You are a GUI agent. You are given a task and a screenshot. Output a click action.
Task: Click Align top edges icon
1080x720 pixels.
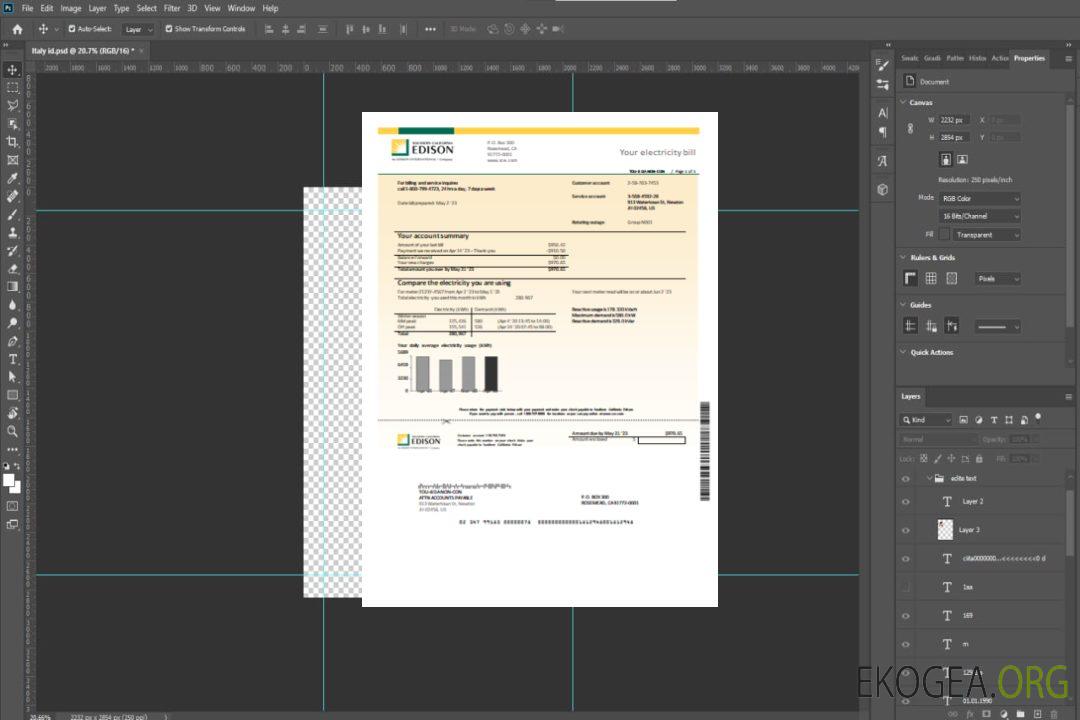tap(349, 29)
